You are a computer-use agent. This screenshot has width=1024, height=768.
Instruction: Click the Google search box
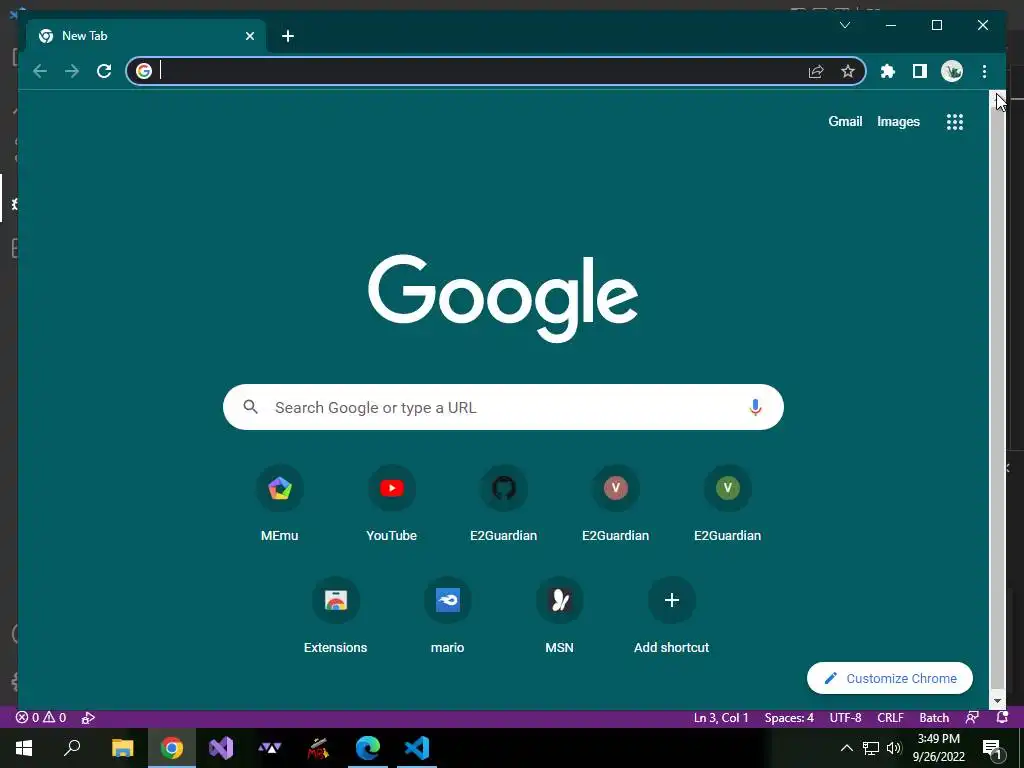[503, 407]
